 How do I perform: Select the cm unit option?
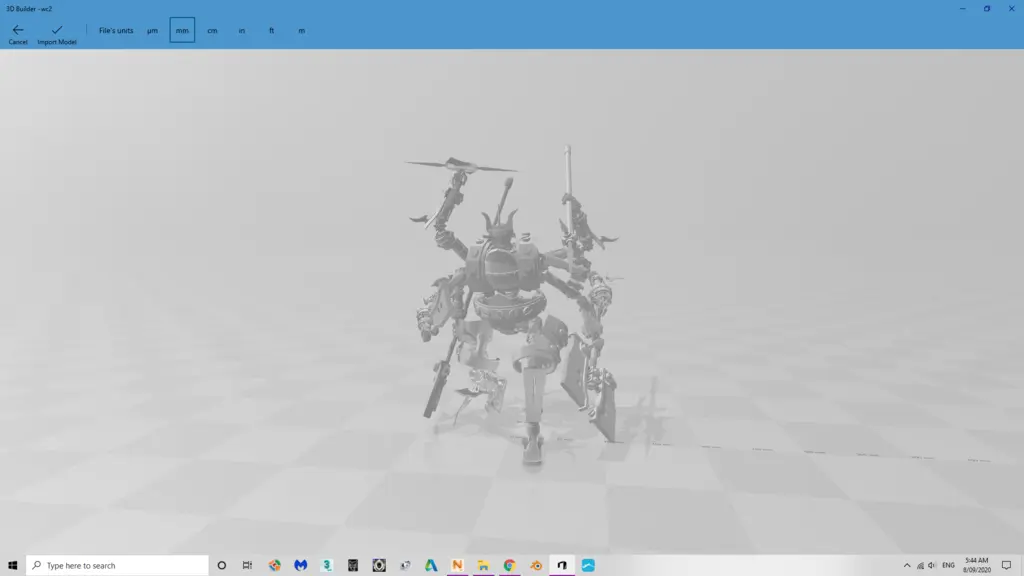[211, 30]
